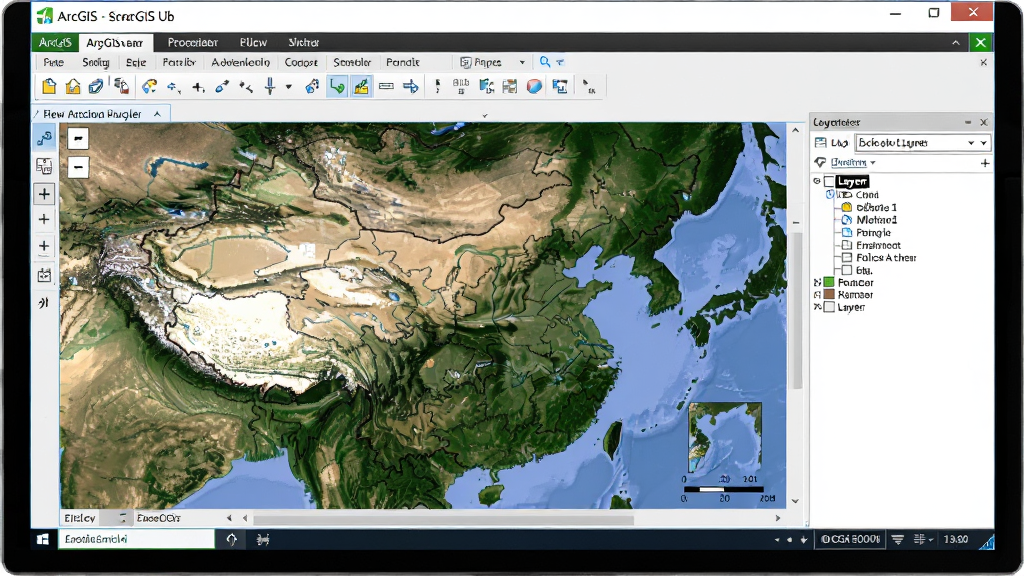Viewport: 1024px width, 576px height.
Task: Click the overview inset map thumbnail
Action: [x=725, y=438]
